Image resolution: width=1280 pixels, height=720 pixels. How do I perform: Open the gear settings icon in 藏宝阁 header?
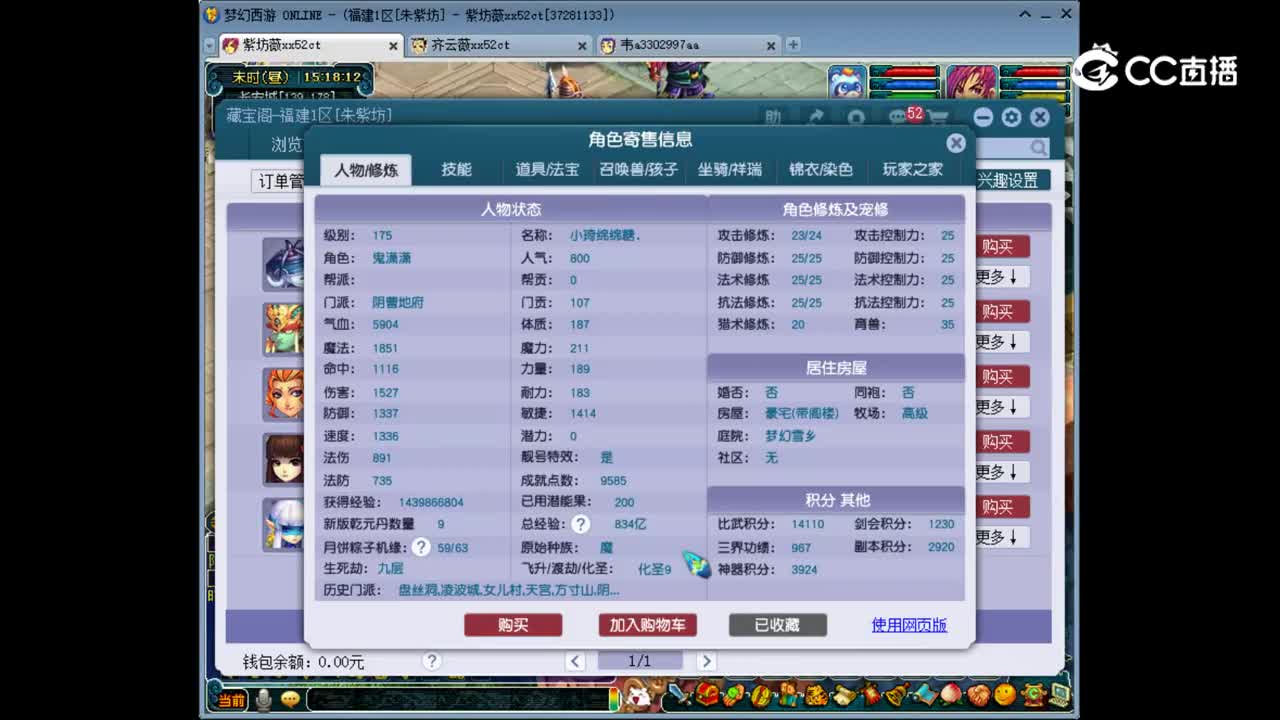coord(1011,118)
